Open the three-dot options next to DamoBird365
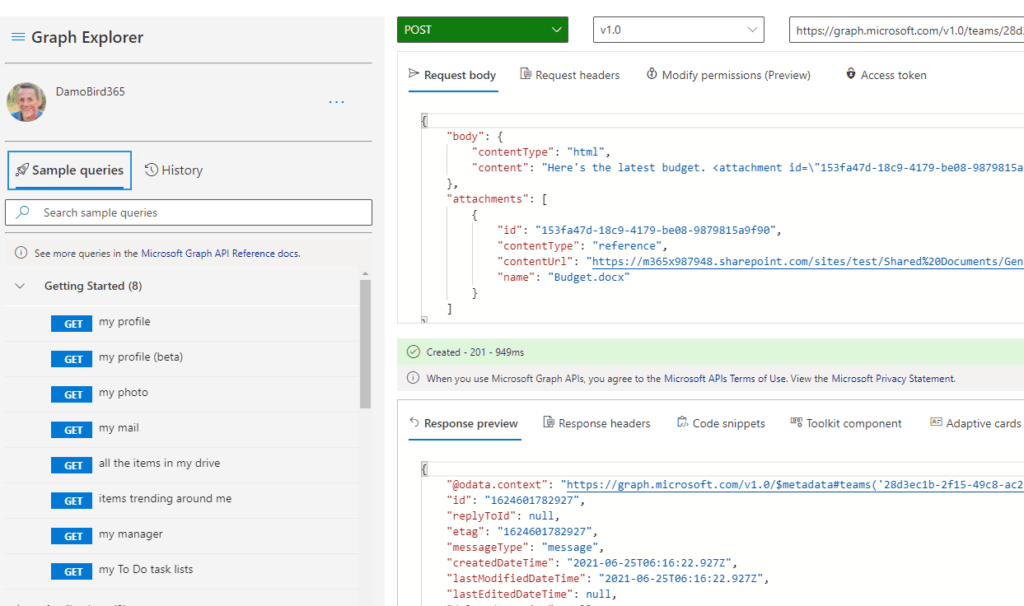Viewport: 1024px width, 606px height. click(336, 102)
